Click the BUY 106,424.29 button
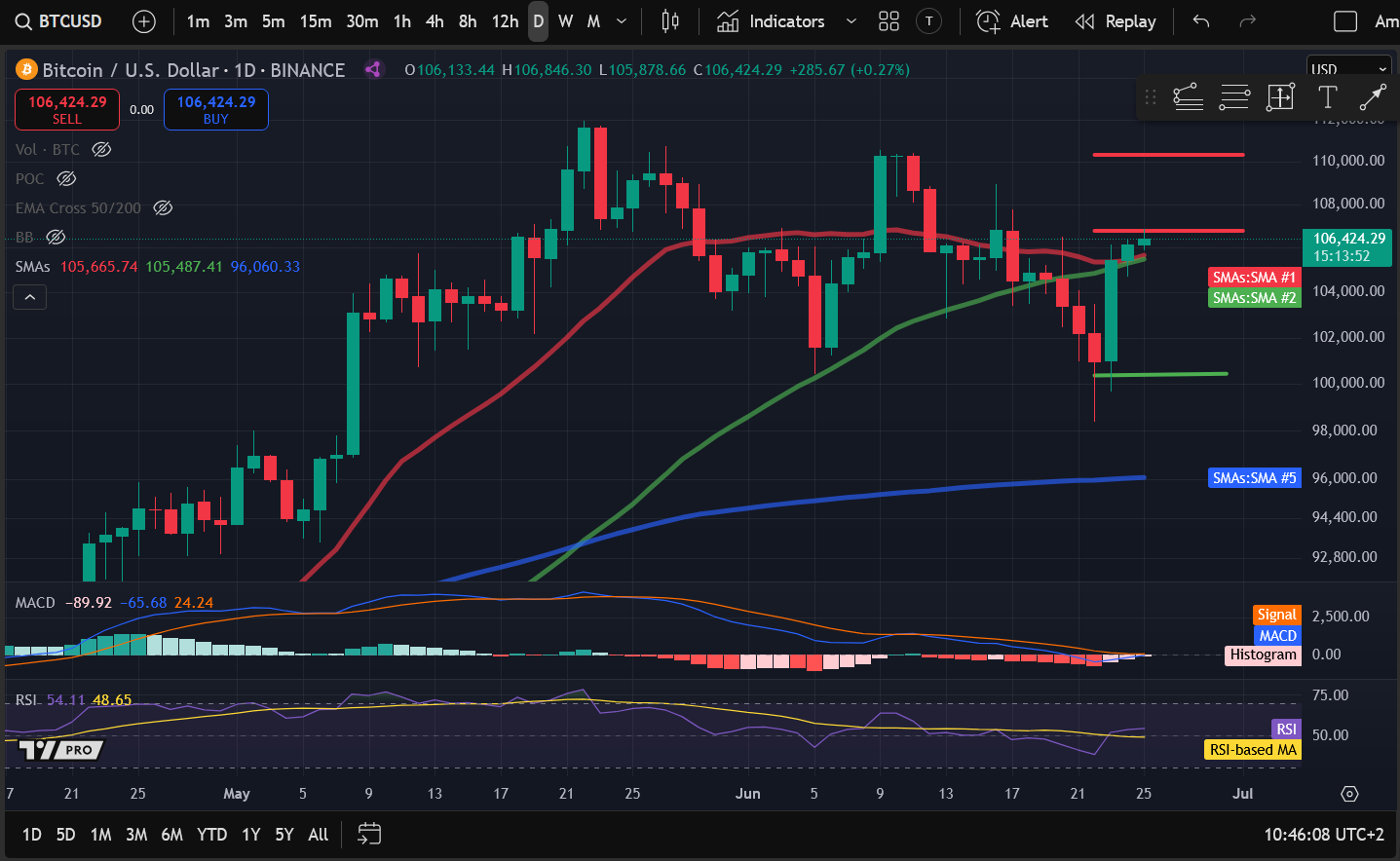 tap(216, 109)
